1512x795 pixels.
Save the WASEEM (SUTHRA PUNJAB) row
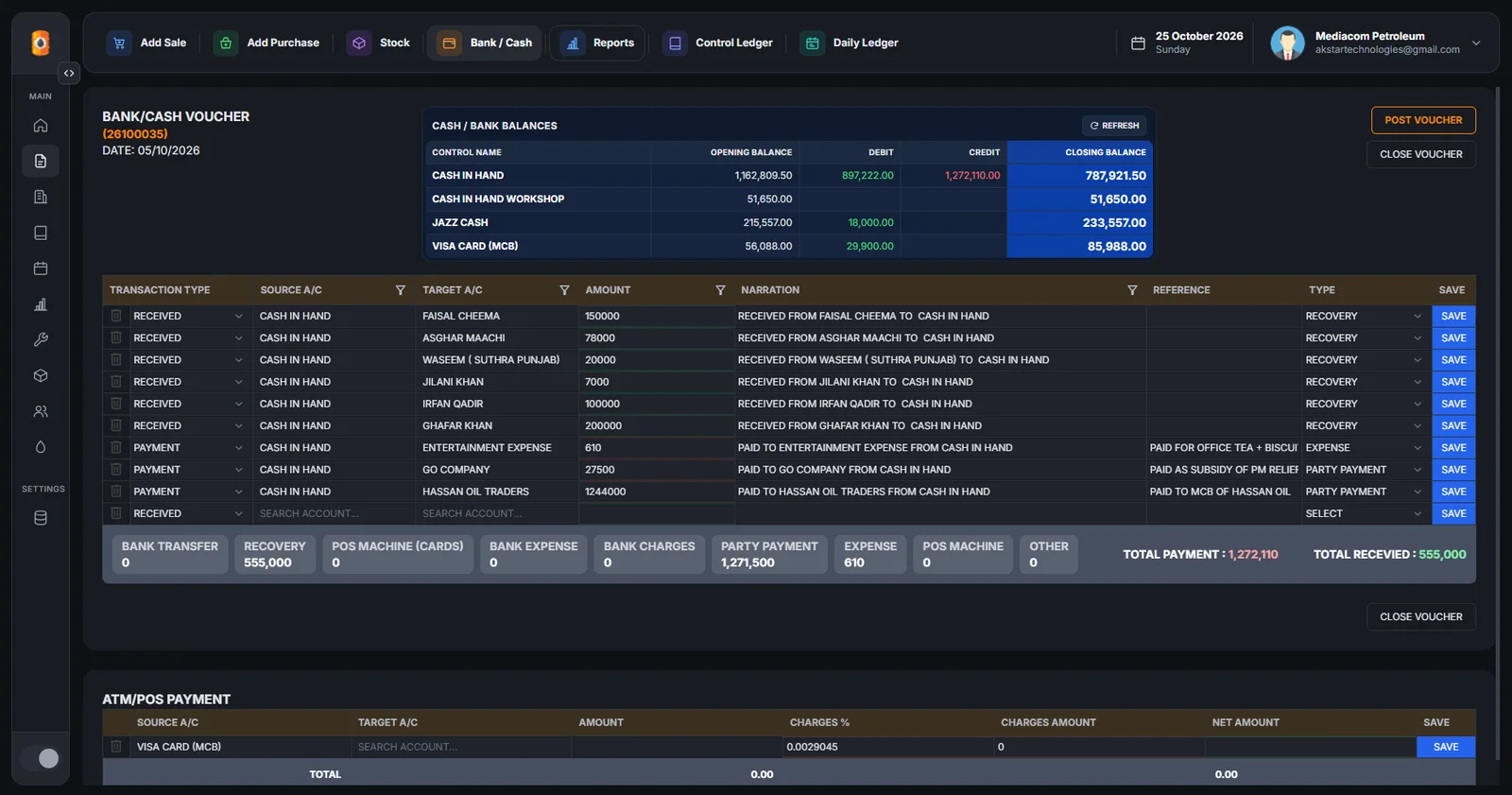point(1453,360)
